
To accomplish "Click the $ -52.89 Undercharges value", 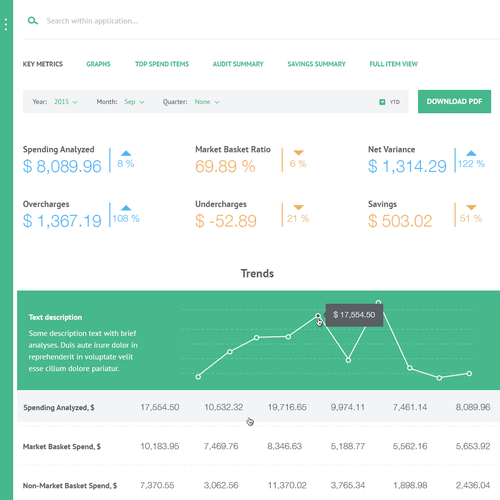I will pyautogui.click(x=226, y=221).
